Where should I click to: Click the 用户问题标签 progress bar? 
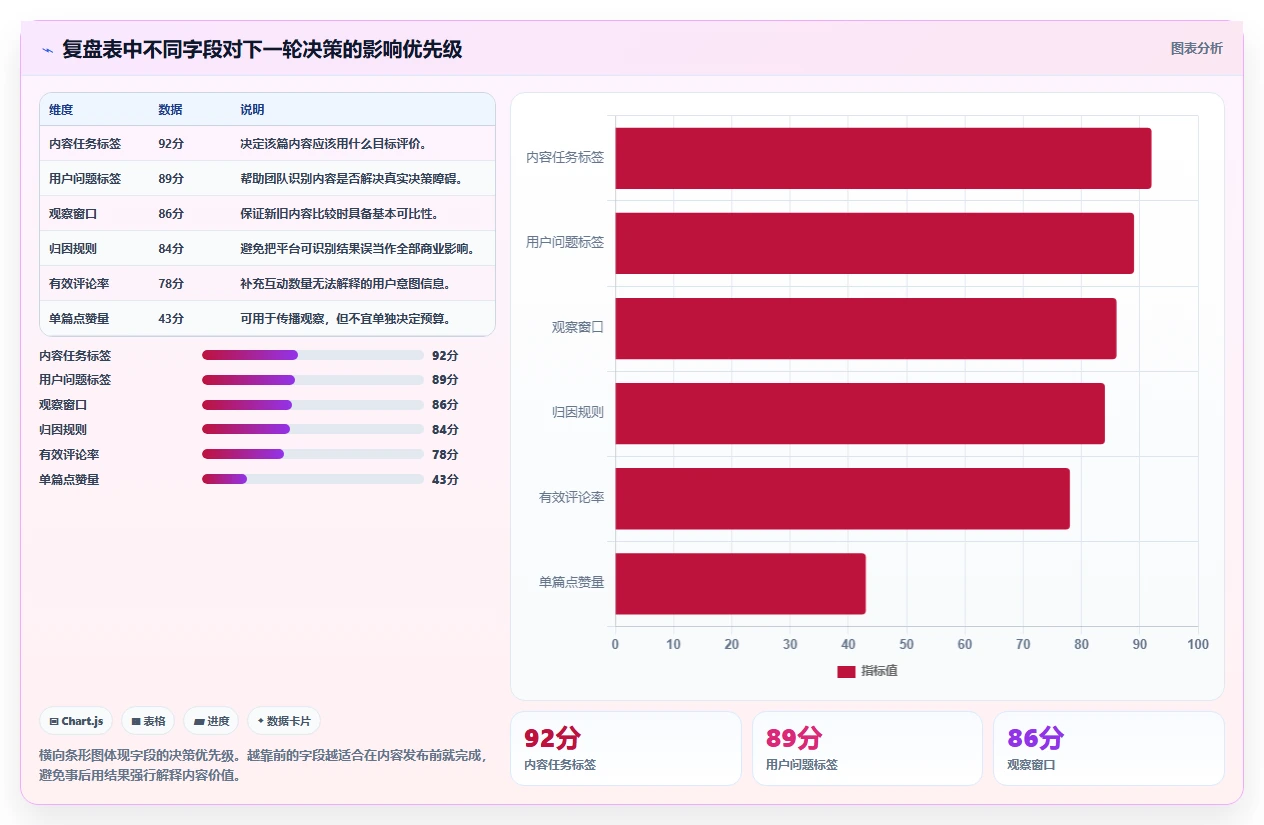(x=313, y=380)
